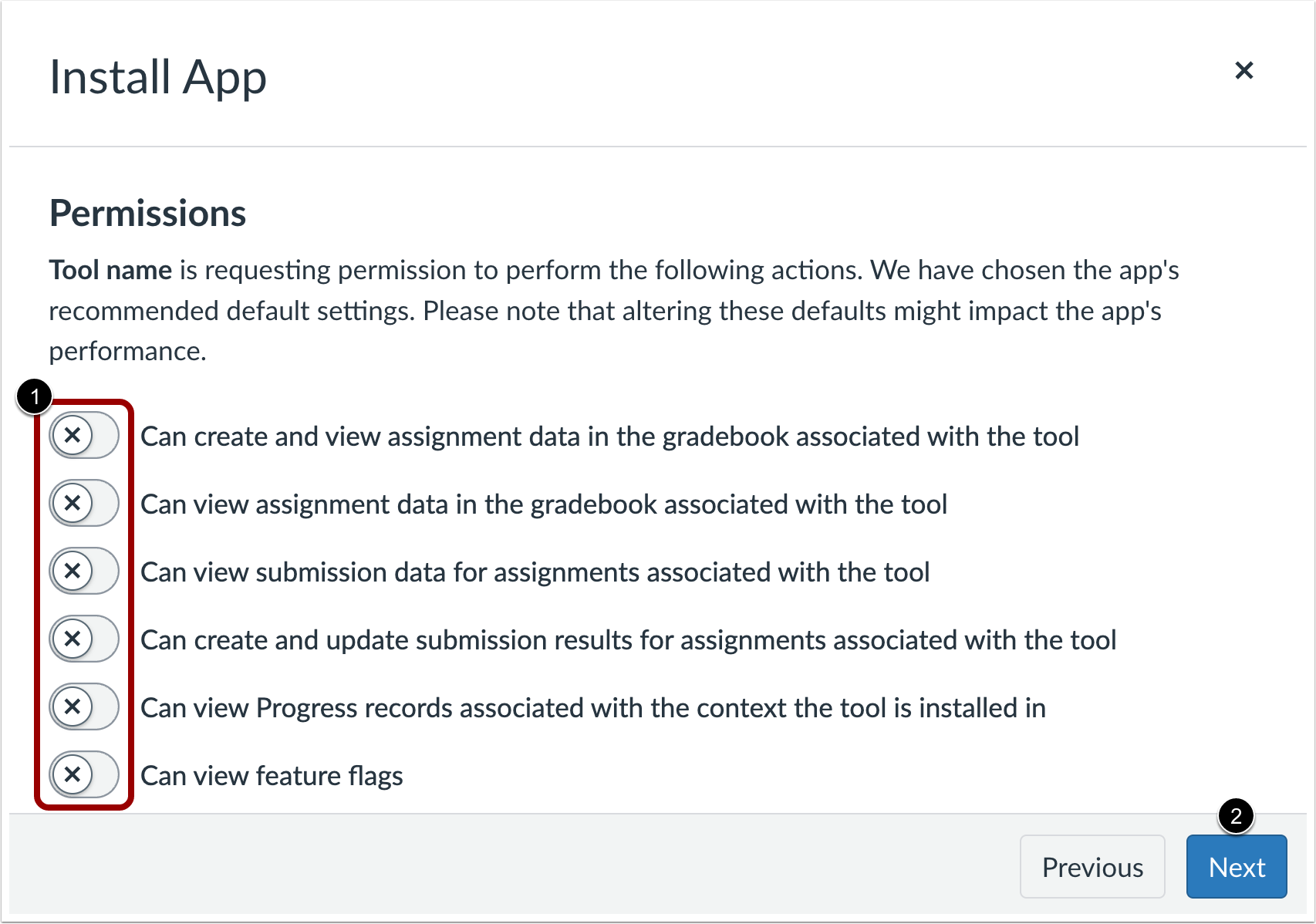Click the X close icon in the dialog header
Viewport: 1316px width, 924px height.
[x=1246, y=70]
